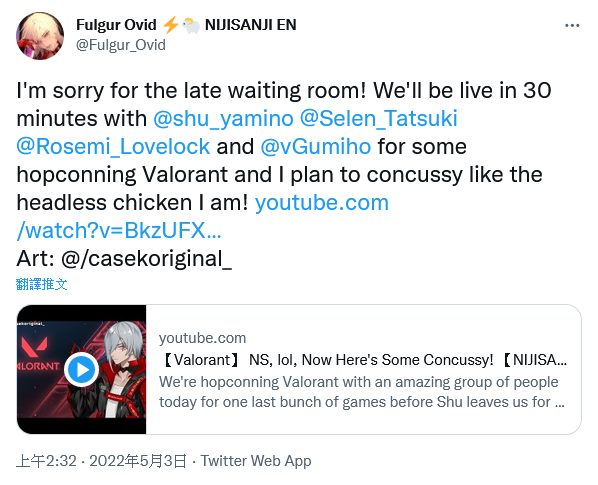The image size is (598, 485).
Task: Click the lightning bolt emoji in name
Action: (170, 25)
